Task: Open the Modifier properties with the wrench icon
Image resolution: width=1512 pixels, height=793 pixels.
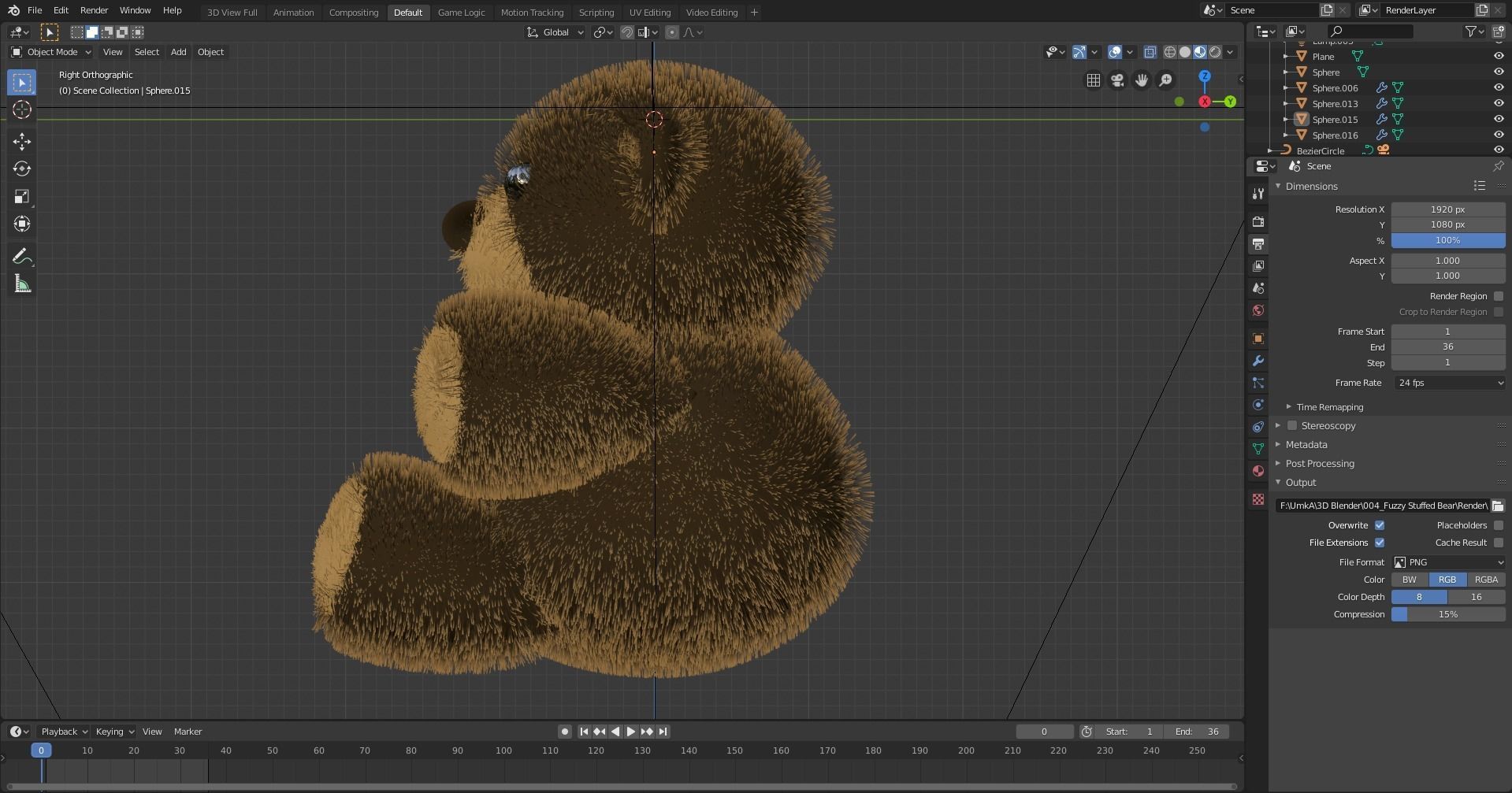Action: coord(1258,361)
